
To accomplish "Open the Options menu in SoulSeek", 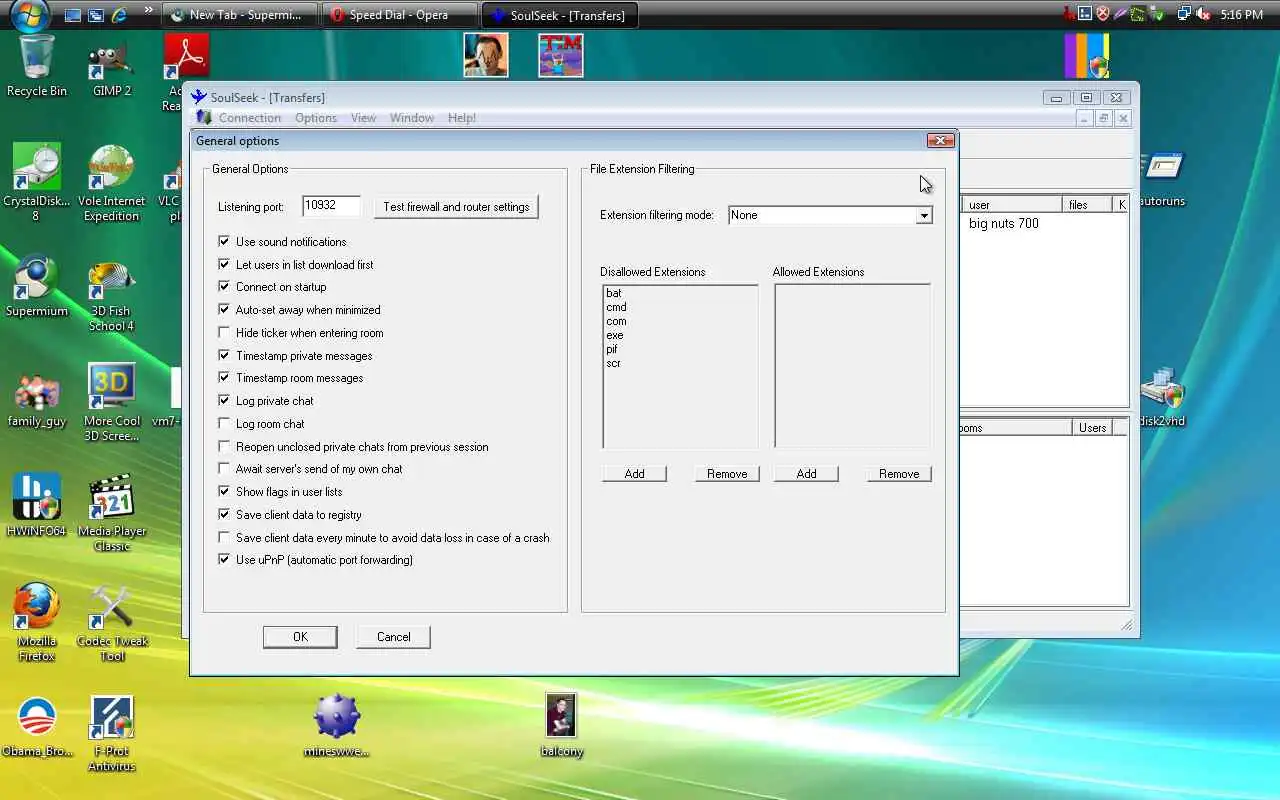I will pyautogui.click(x=316, y=118).
